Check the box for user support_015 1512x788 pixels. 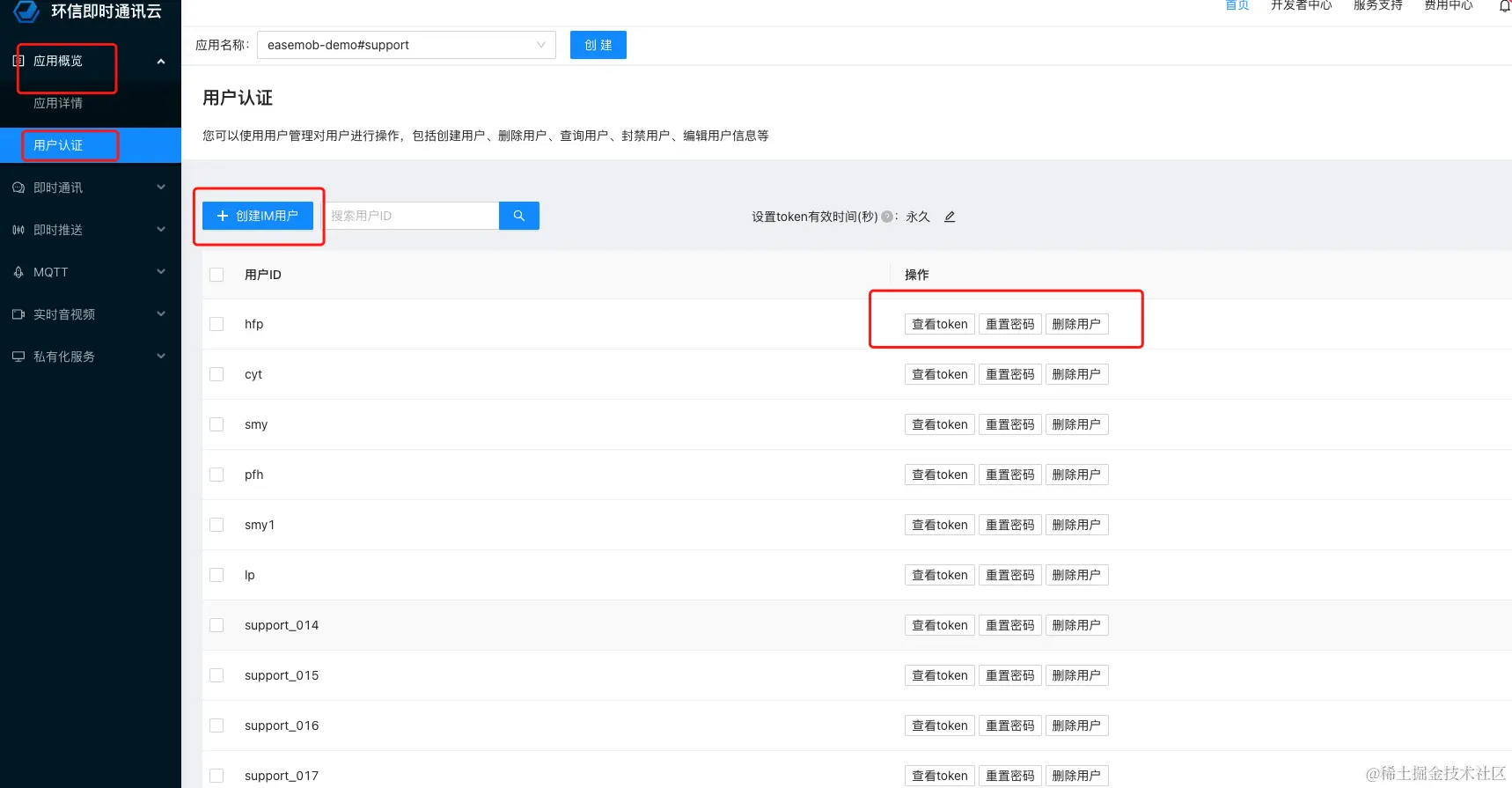217,675
